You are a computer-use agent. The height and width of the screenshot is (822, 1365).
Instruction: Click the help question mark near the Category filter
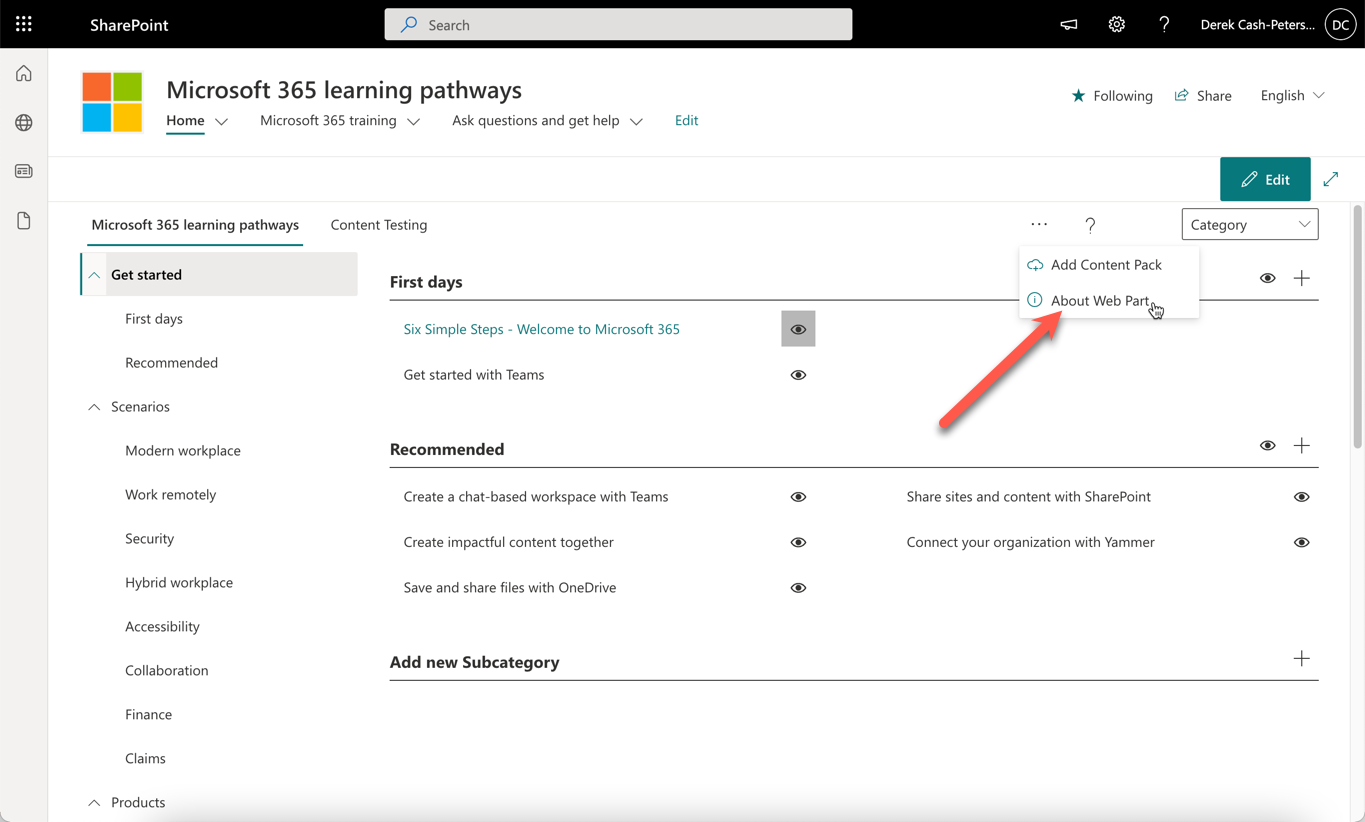[x=1090, y=224]
